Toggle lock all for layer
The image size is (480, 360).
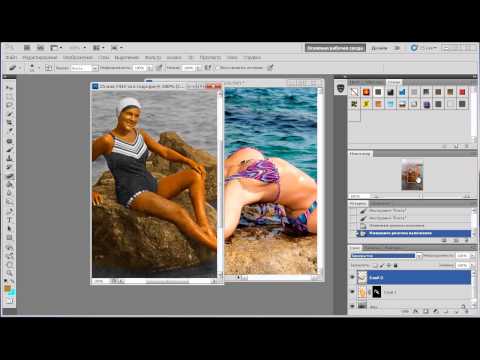[x=395, y=265]
